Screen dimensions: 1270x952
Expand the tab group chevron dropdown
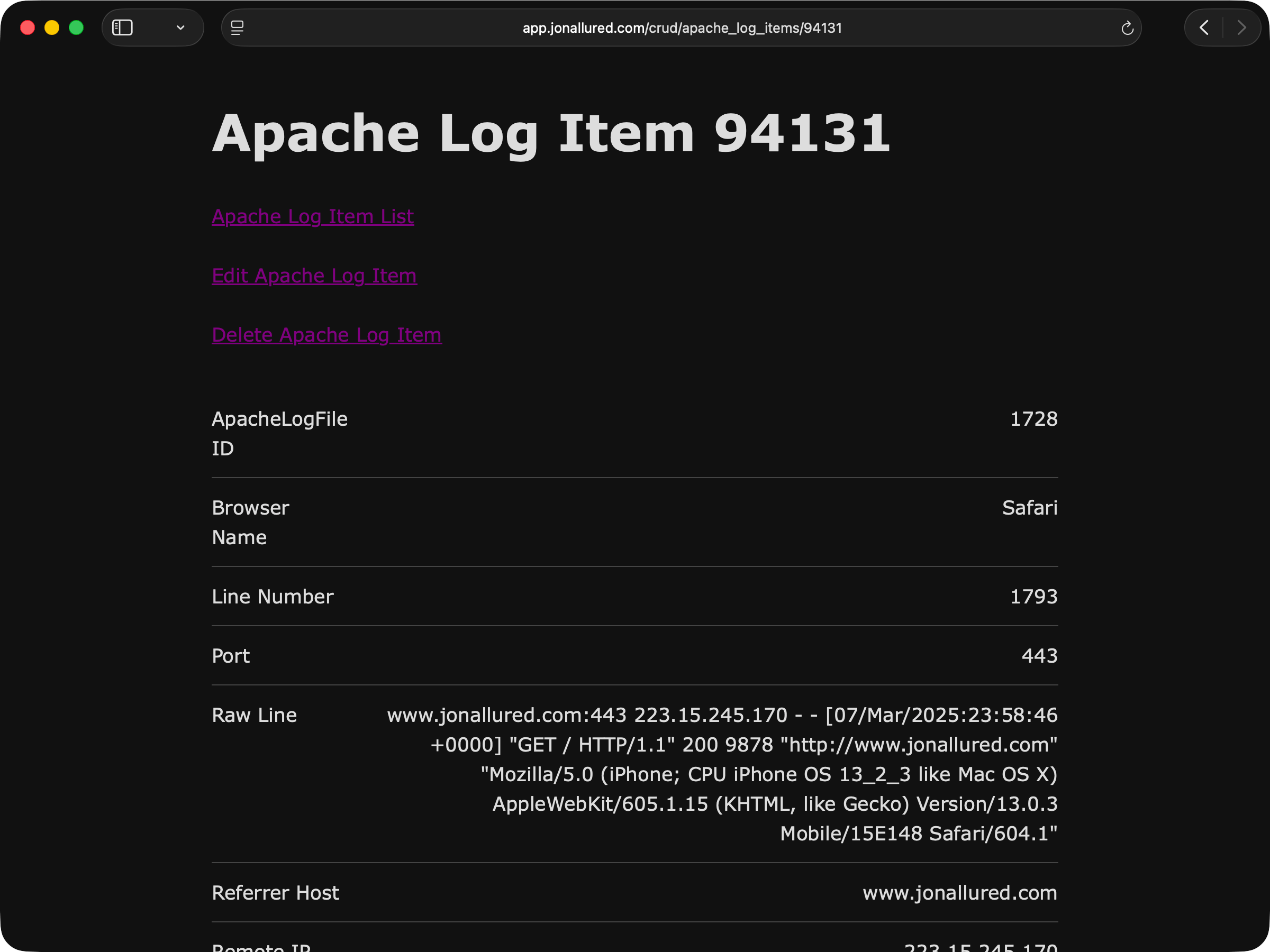click(x=180, y=28)
